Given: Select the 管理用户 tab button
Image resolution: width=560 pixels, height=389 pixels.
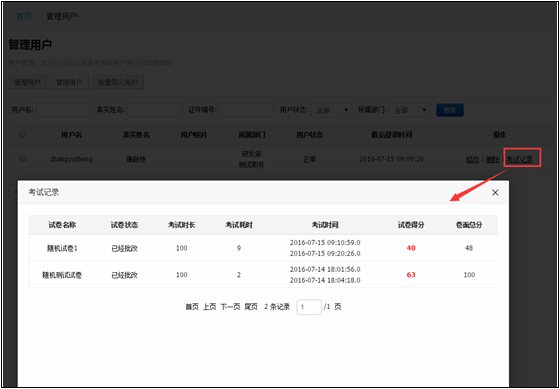Looking at the screenshot, I should click(69, 83).
